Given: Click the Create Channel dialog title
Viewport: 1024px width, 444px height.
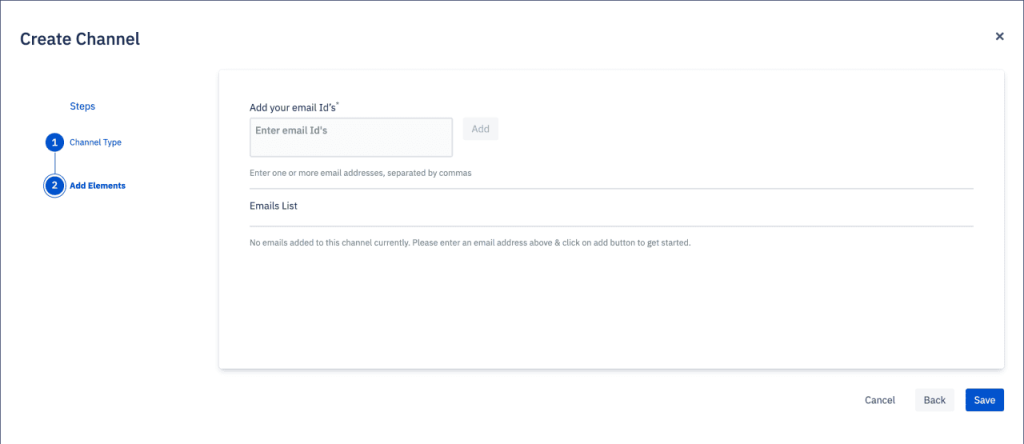Looking at the screenshot, I should click(80, 39).
